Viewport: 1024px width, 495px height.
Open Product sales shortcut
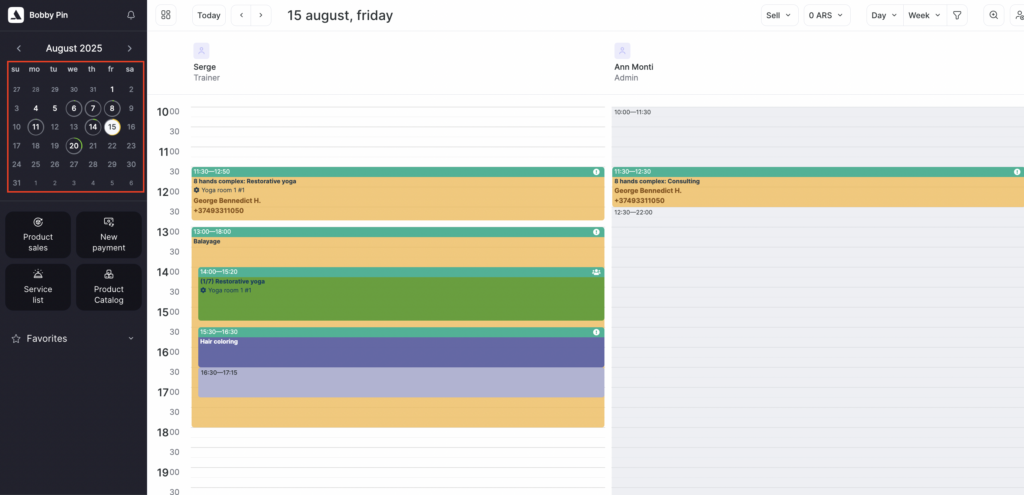(x=38, y=235)
